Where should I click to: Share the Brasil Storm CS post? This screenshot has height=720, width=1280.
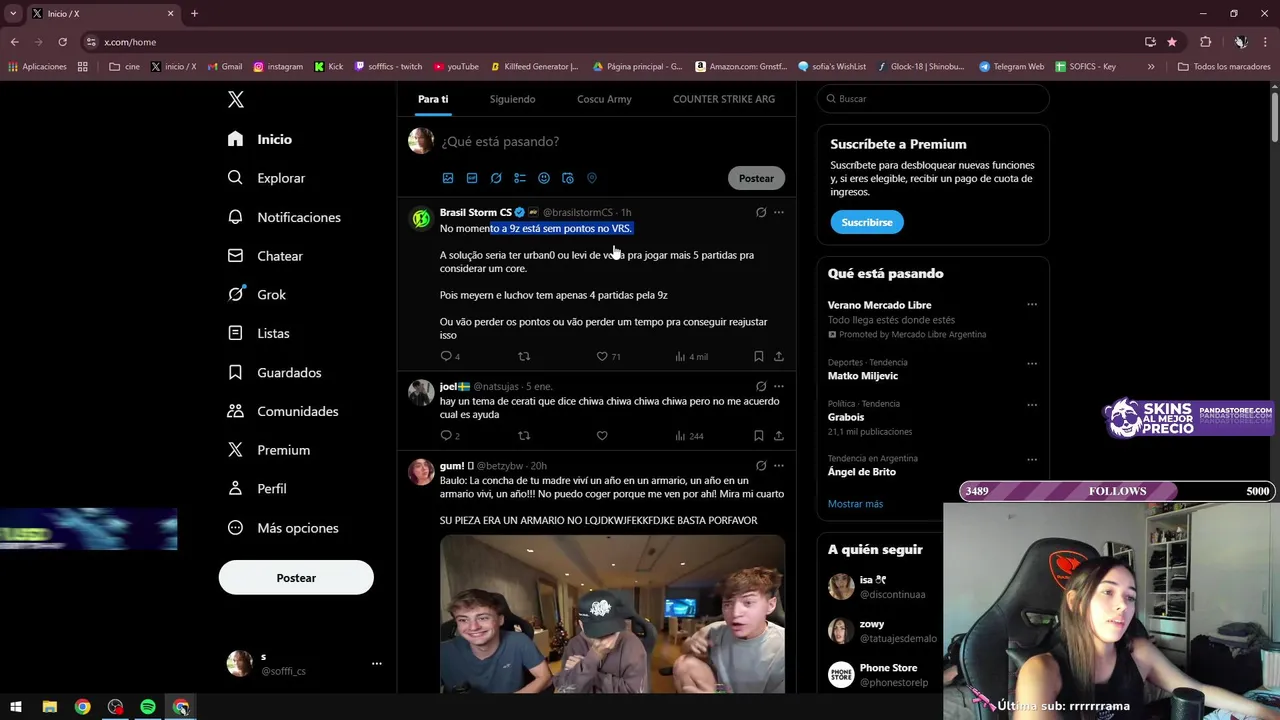[x=779, y=356]
